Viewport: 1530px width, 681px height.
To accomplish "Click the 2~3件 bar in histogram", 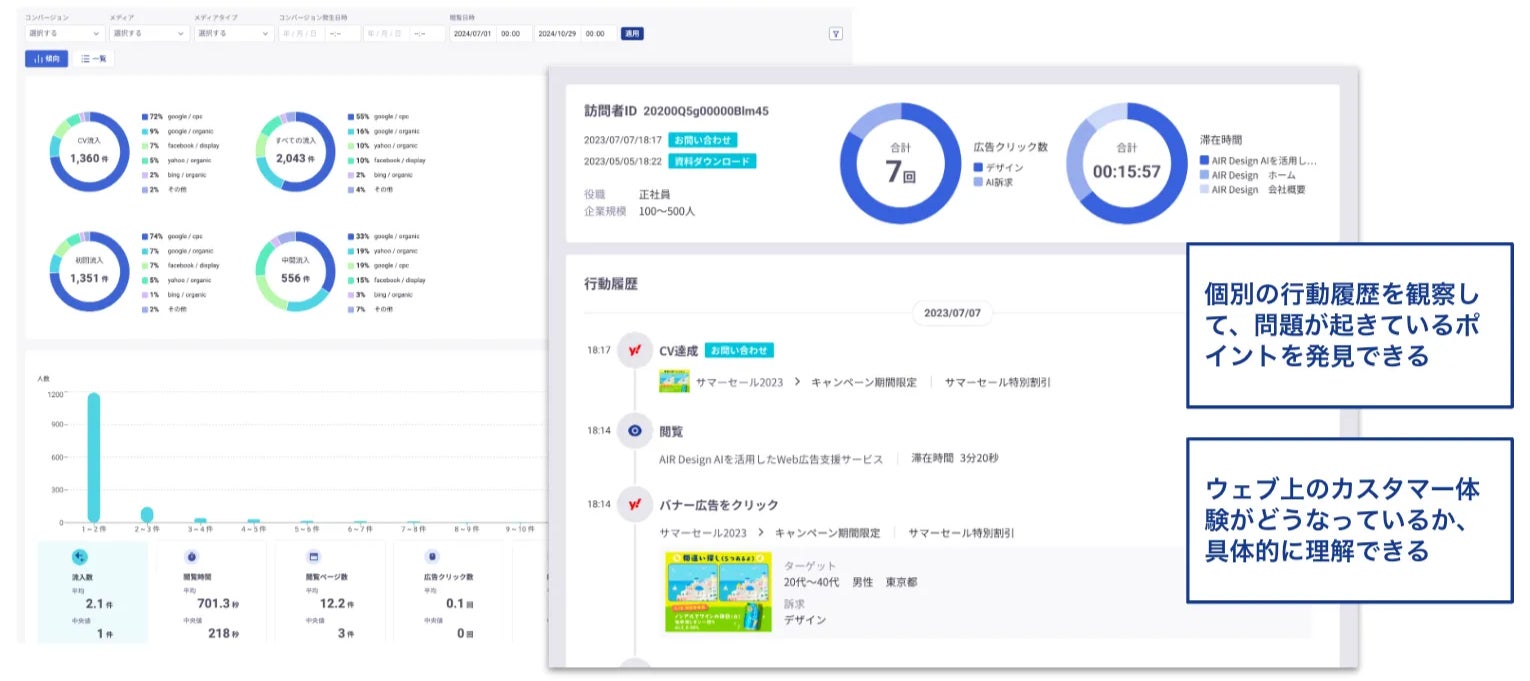I will [147, 515].
